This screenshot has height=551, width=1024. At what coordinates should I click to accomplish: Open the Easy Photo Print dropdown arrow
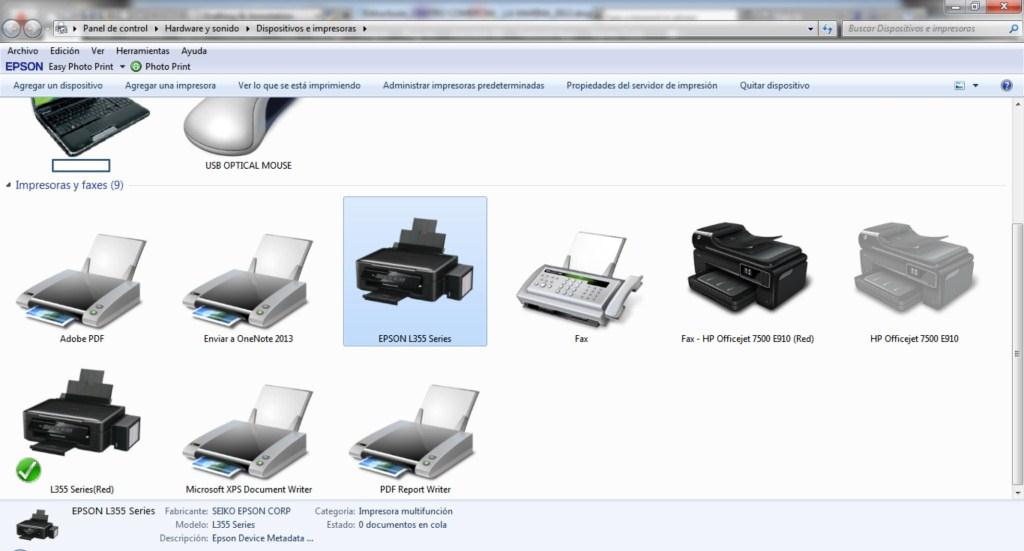(122, 67)
